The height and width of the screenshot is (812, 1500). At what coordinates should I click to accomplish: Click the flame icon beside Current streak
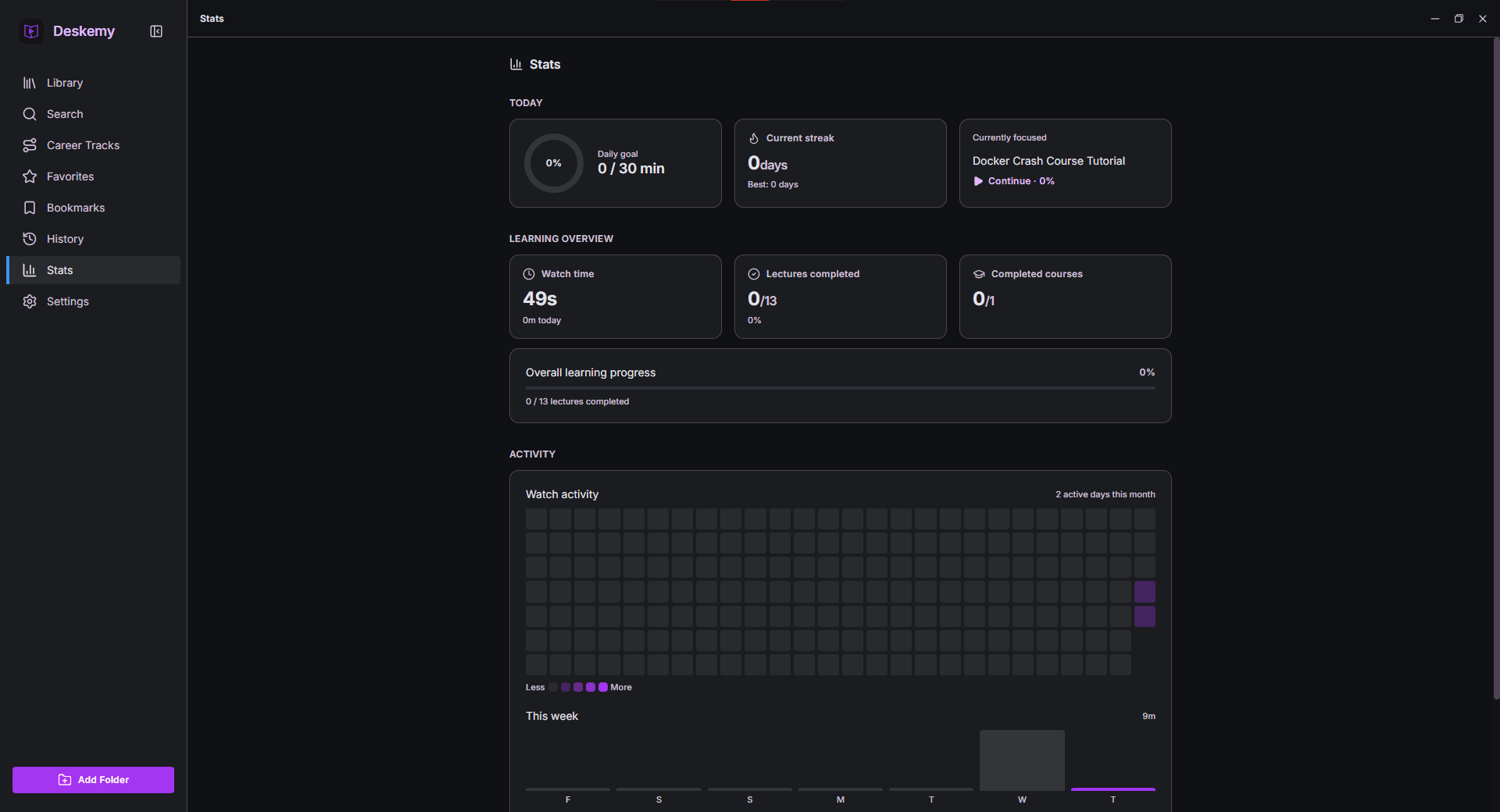tap(754, 138)
